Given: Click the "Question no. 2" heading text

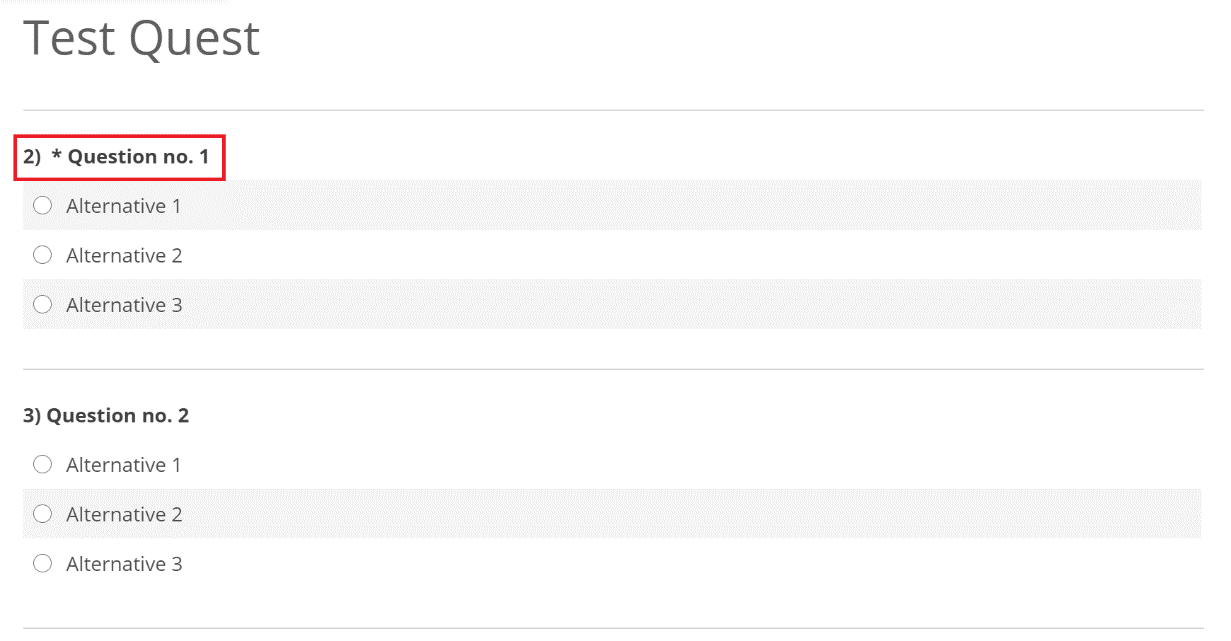Looking at the screenshot, I should point(118,416).
